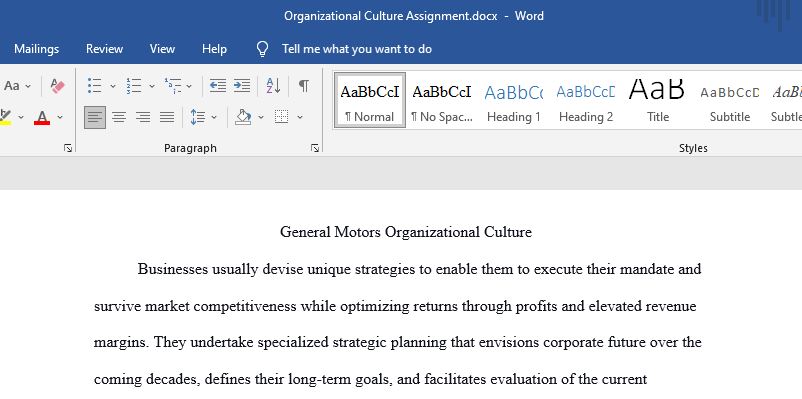Image resolution: width=802 pixels, height=399 pixels.
Task: Toggle Justify paragraph alignment
Action: point(167,118)
